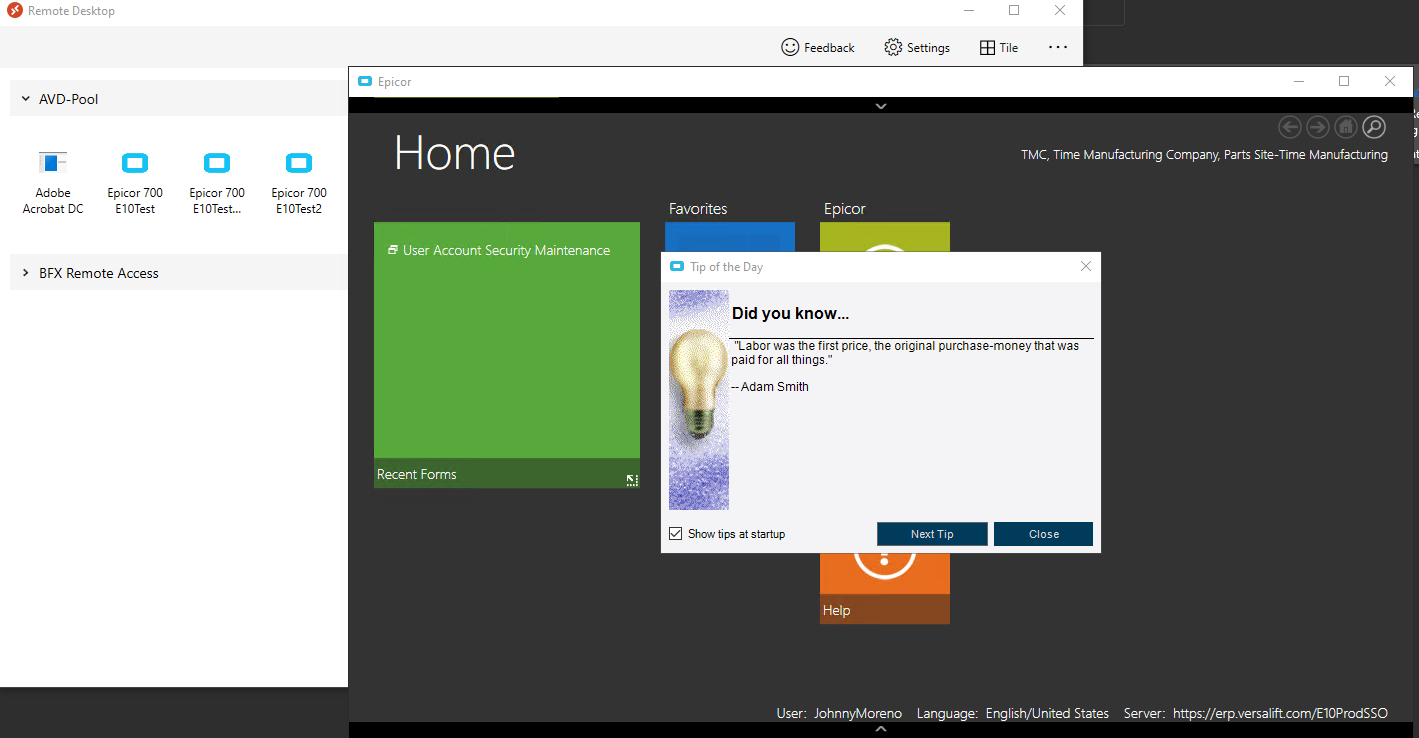
Task: Click the light bulb image in tip dialog
Action: pyautogui.click(x=699, y=400)
